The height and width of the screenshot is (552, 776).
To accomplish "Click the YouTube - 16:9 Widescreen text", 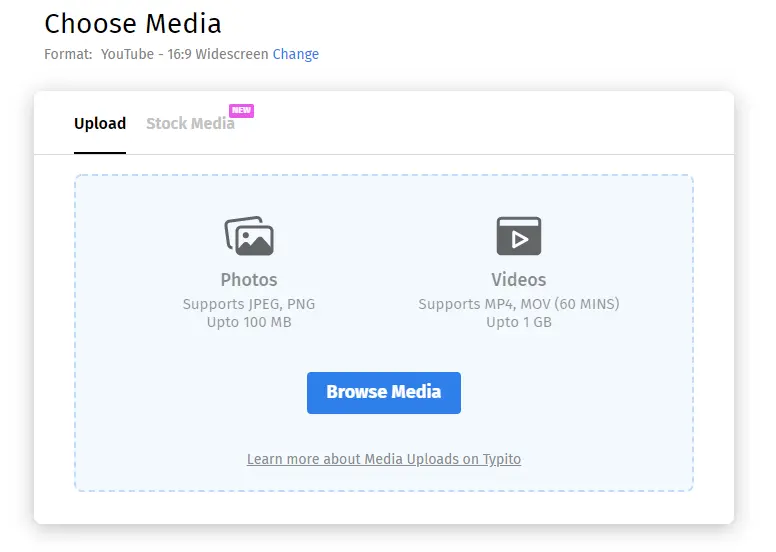I will 185,54.
